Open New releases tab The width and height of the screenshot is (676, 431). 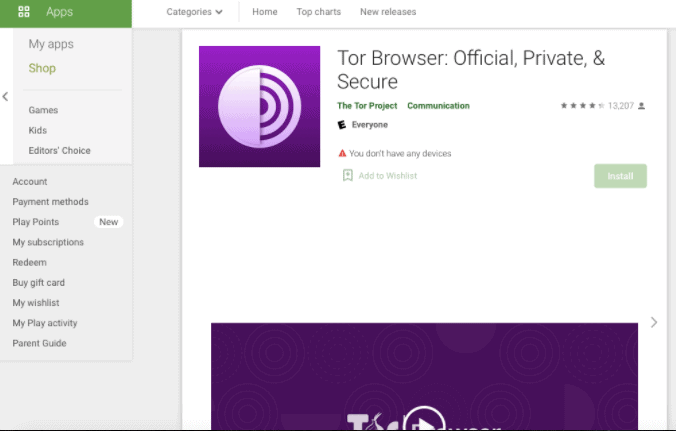click(x=388, y=12)
